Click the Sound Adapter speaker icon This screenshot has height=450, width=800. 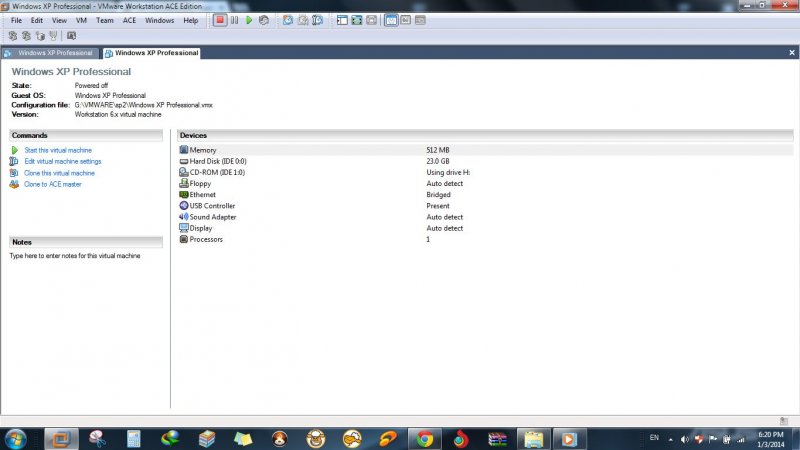click(184, 217)
